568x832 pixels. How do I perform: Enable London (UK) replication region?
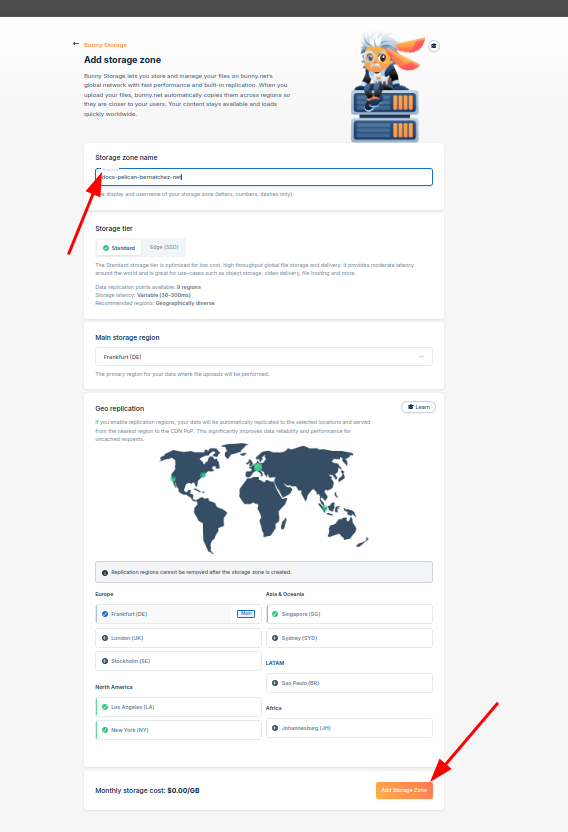(178, 638)
